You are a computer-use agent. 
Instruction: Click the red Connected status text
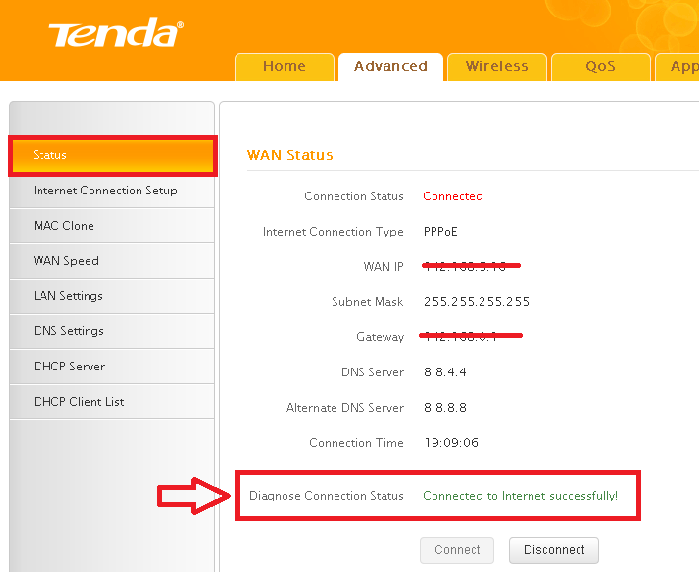[452, 196]
